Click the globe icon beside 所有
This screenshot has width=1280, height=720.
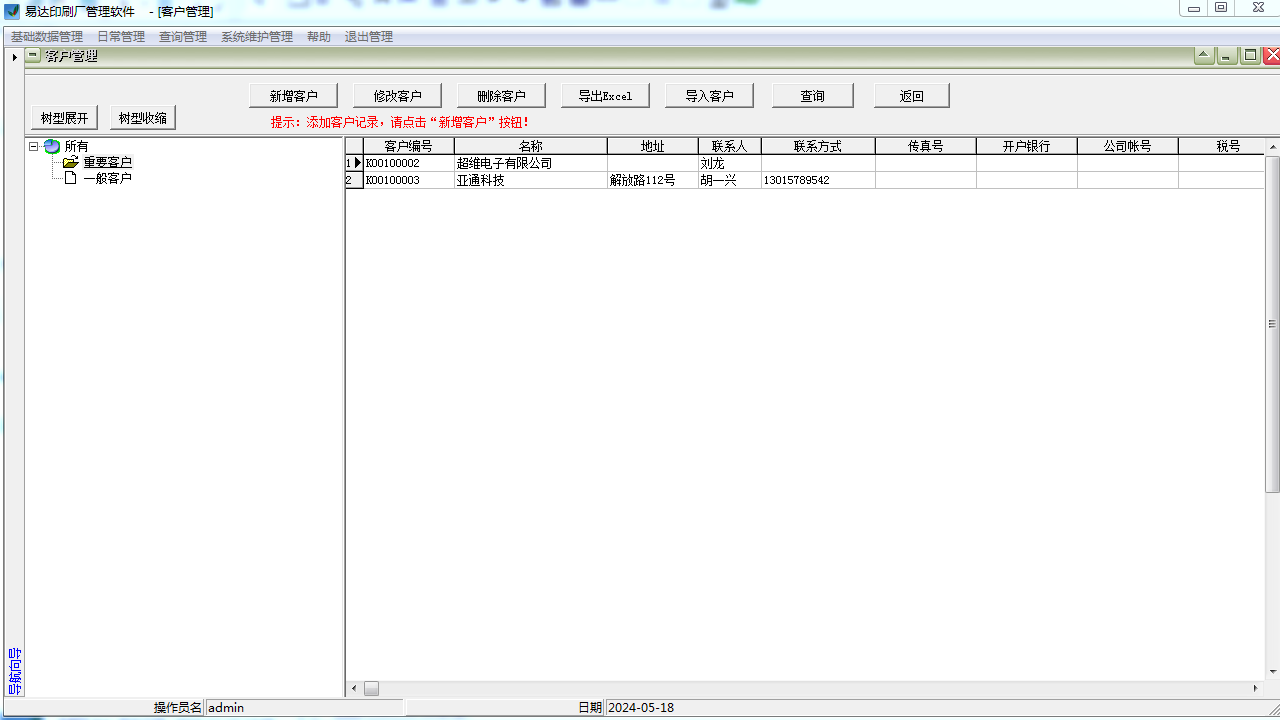pyautogui.click(x=52, y=146)
